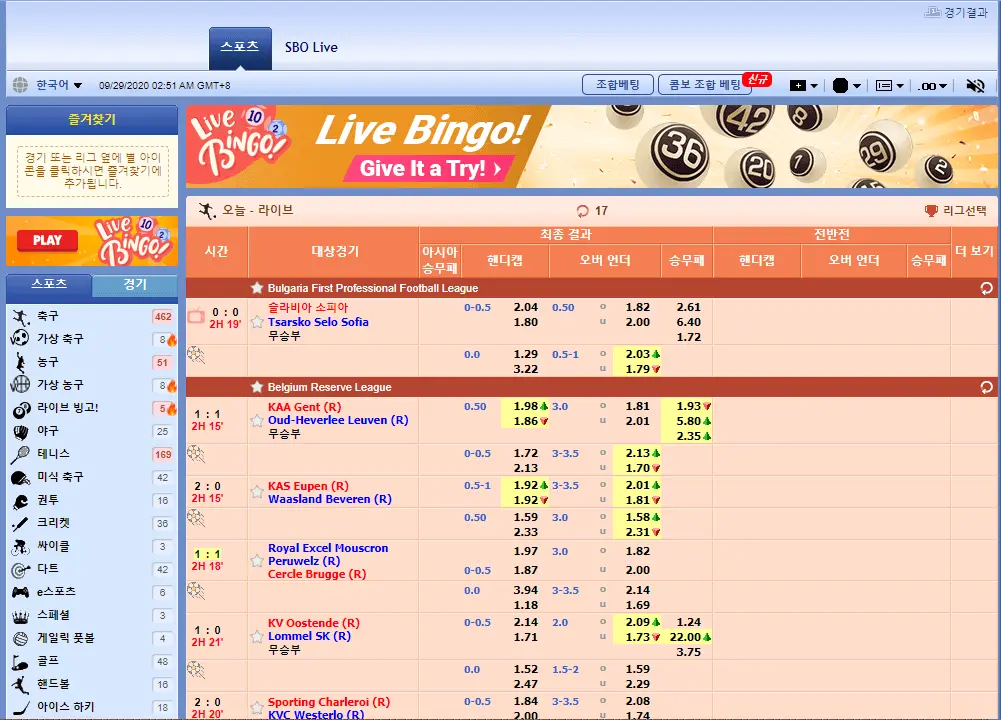Select the handball (핸드볼) icon

click(x=20, y=685)
